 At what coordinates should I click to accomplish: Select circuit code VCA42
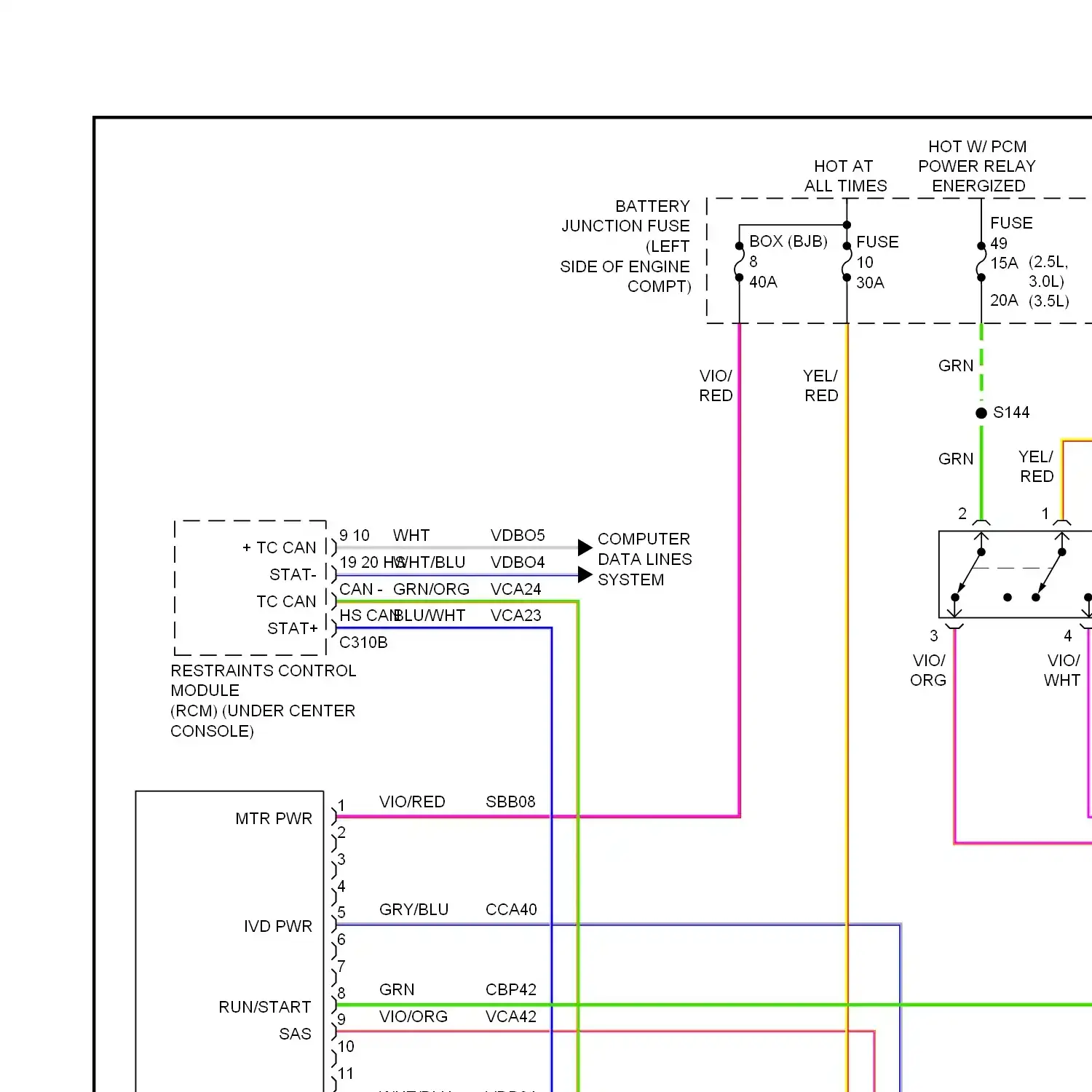click(511, 1016)
